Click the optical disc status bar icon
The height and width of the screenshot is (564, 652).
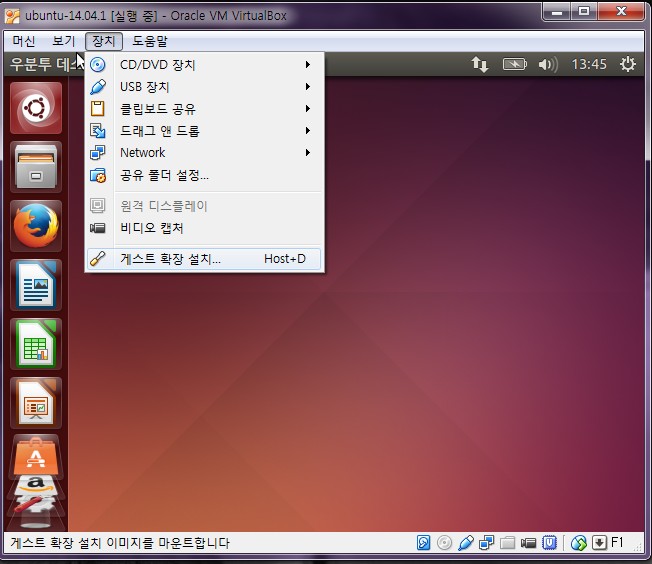[445, 543]
